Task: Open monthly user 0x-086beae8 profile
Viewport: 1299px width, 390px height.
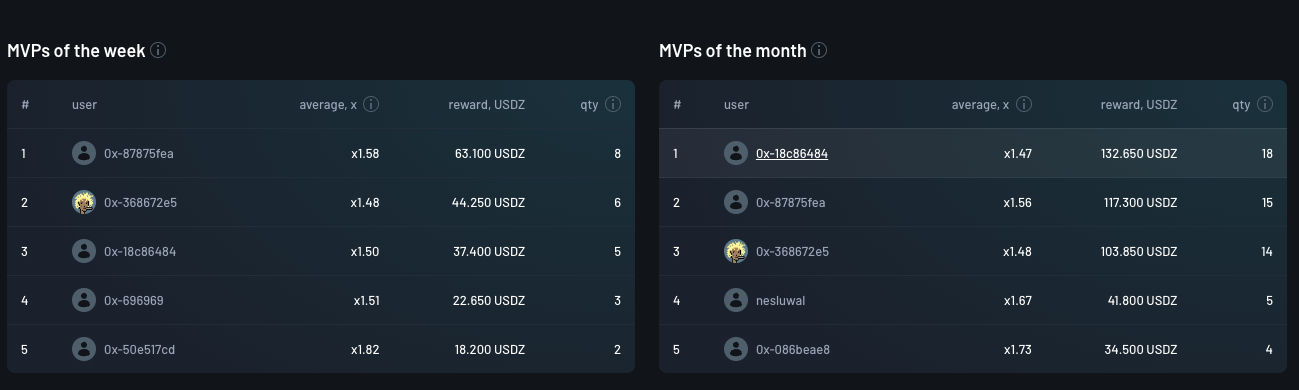Action: [793, 349]
